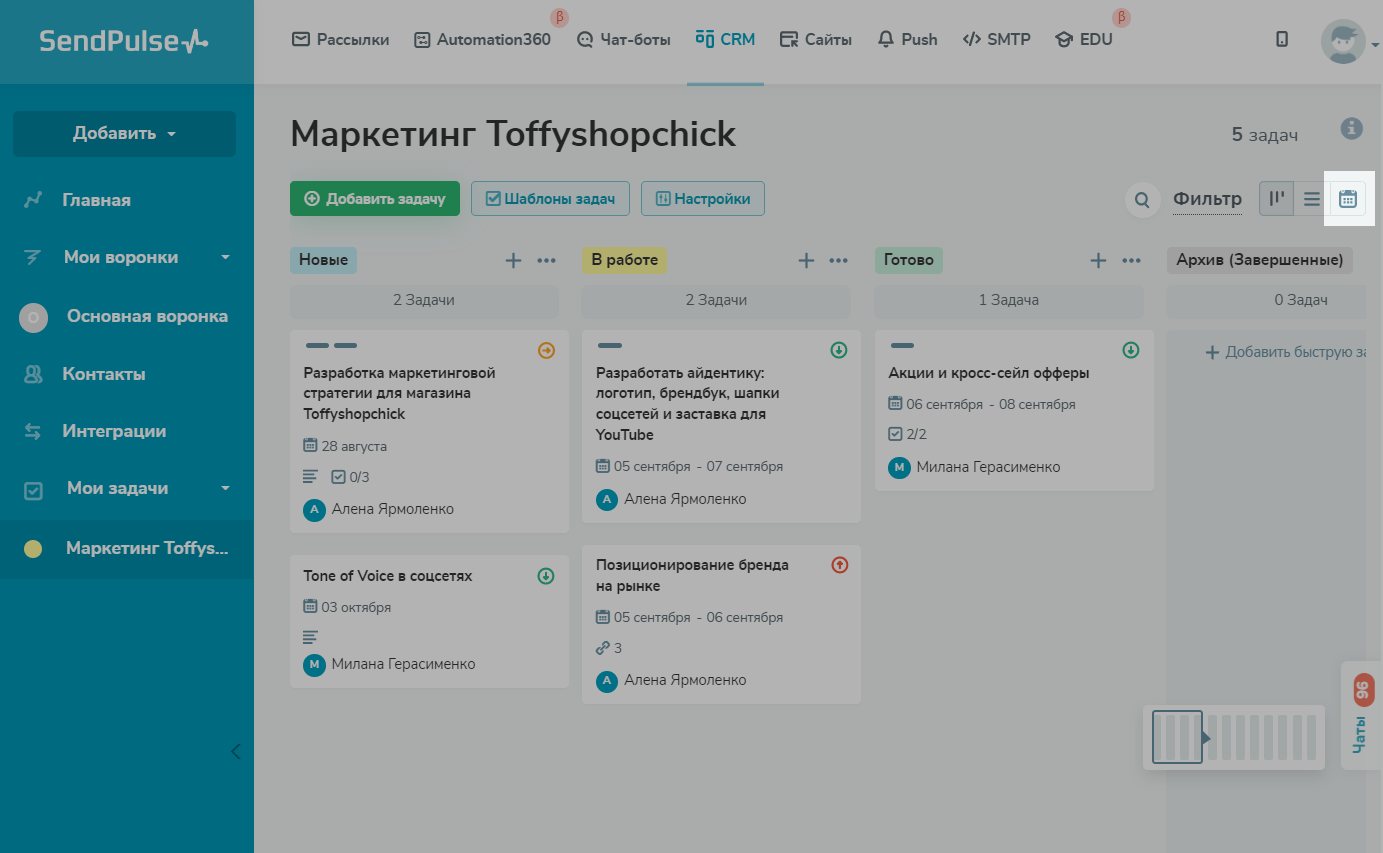This screenshot has height=853, width=1383.
Task: Expand the Добавить dropdown in sidebar
Action: pos(124,134)
